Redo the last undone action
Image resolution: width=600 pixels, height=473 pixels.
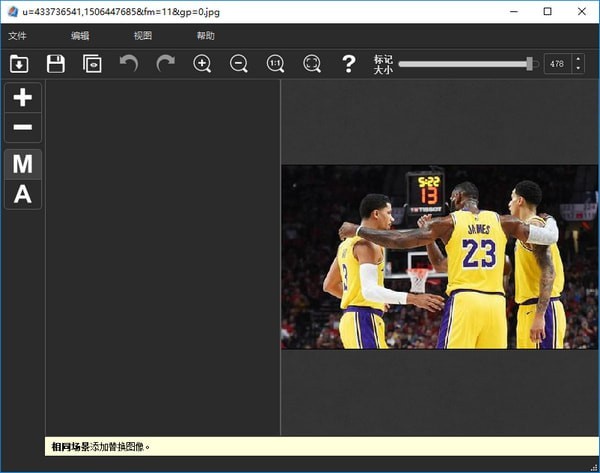[165, 64]
